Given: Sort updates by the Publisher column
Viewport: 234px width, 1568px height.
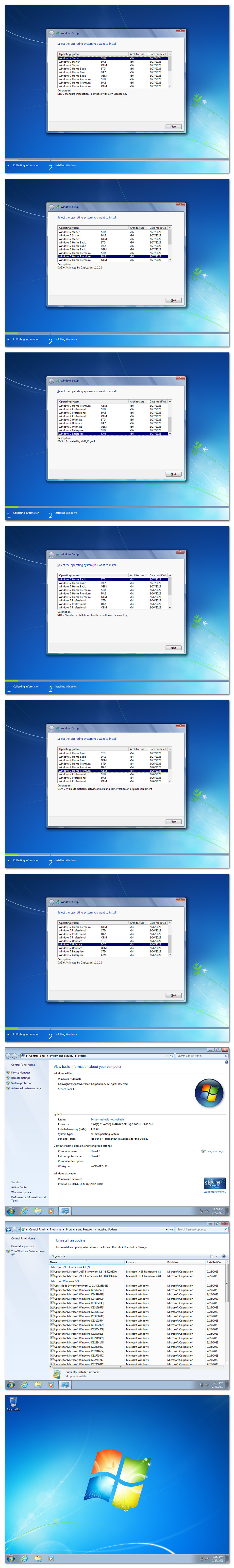Looking at the screenshot, I should (185, 1262).
